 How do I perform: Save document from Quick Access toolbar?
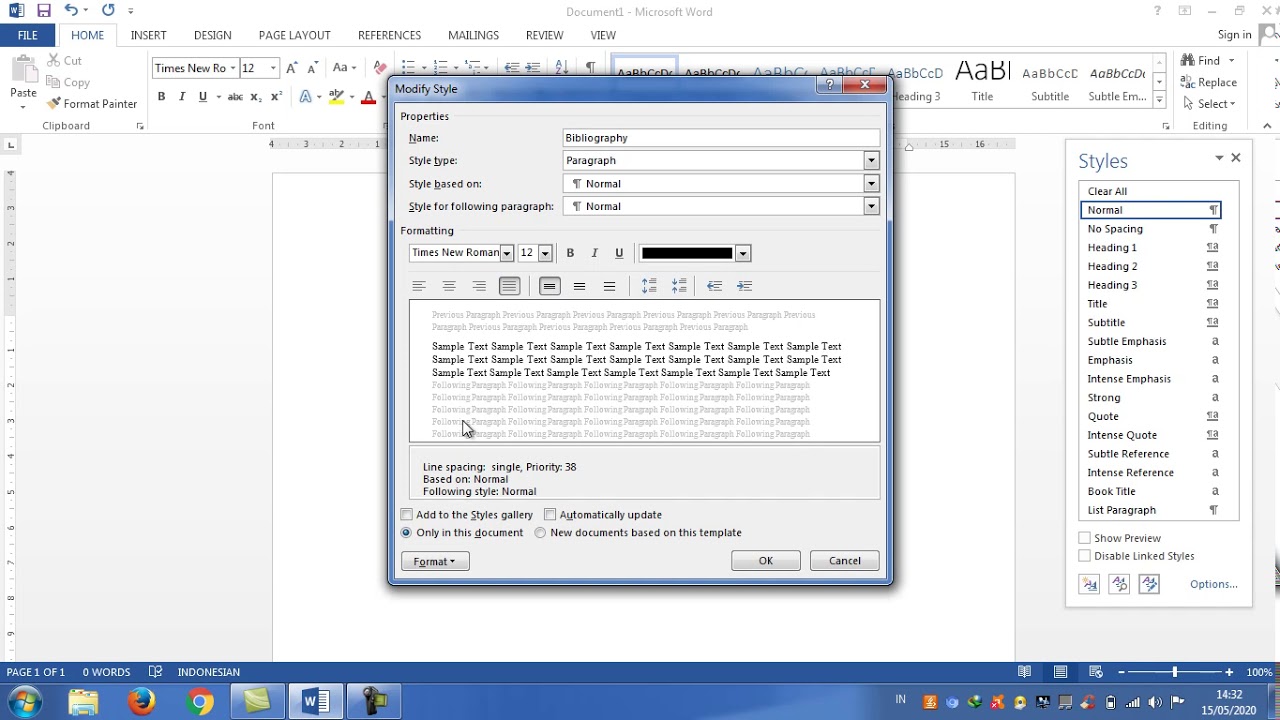coord(43,11)
